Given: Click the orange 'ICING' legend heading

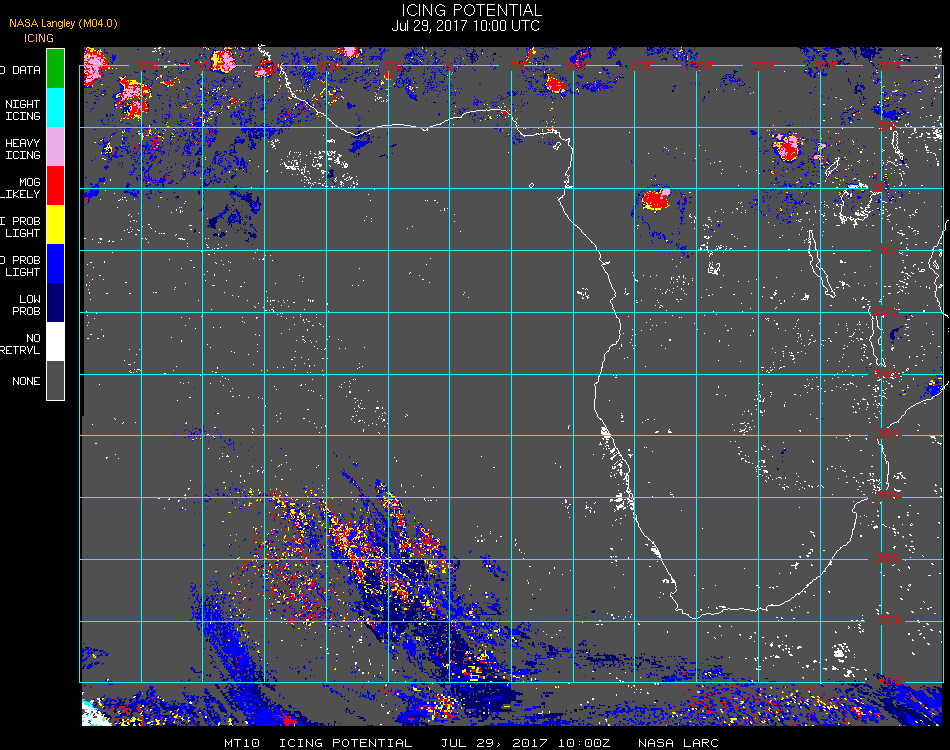Looking at the screenshot, I should point(39,38).
